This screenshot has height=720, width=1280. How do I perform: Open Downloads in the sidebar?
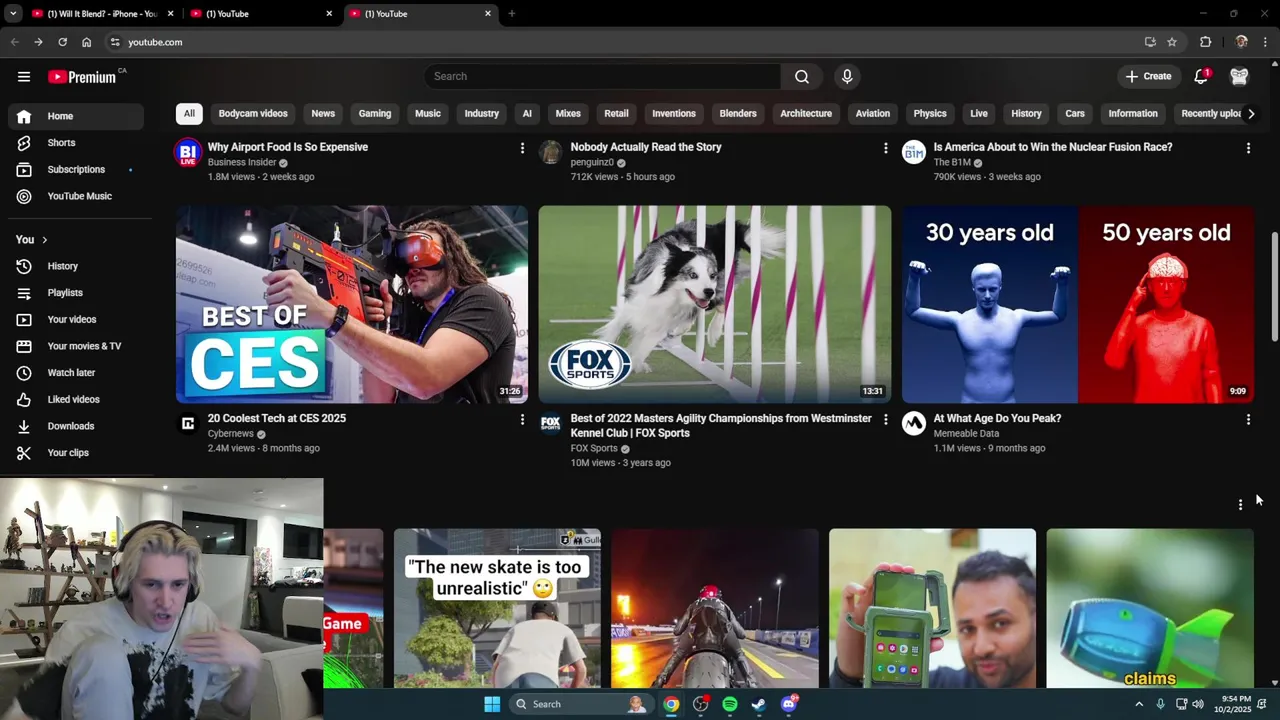click(x=76, y=426)
